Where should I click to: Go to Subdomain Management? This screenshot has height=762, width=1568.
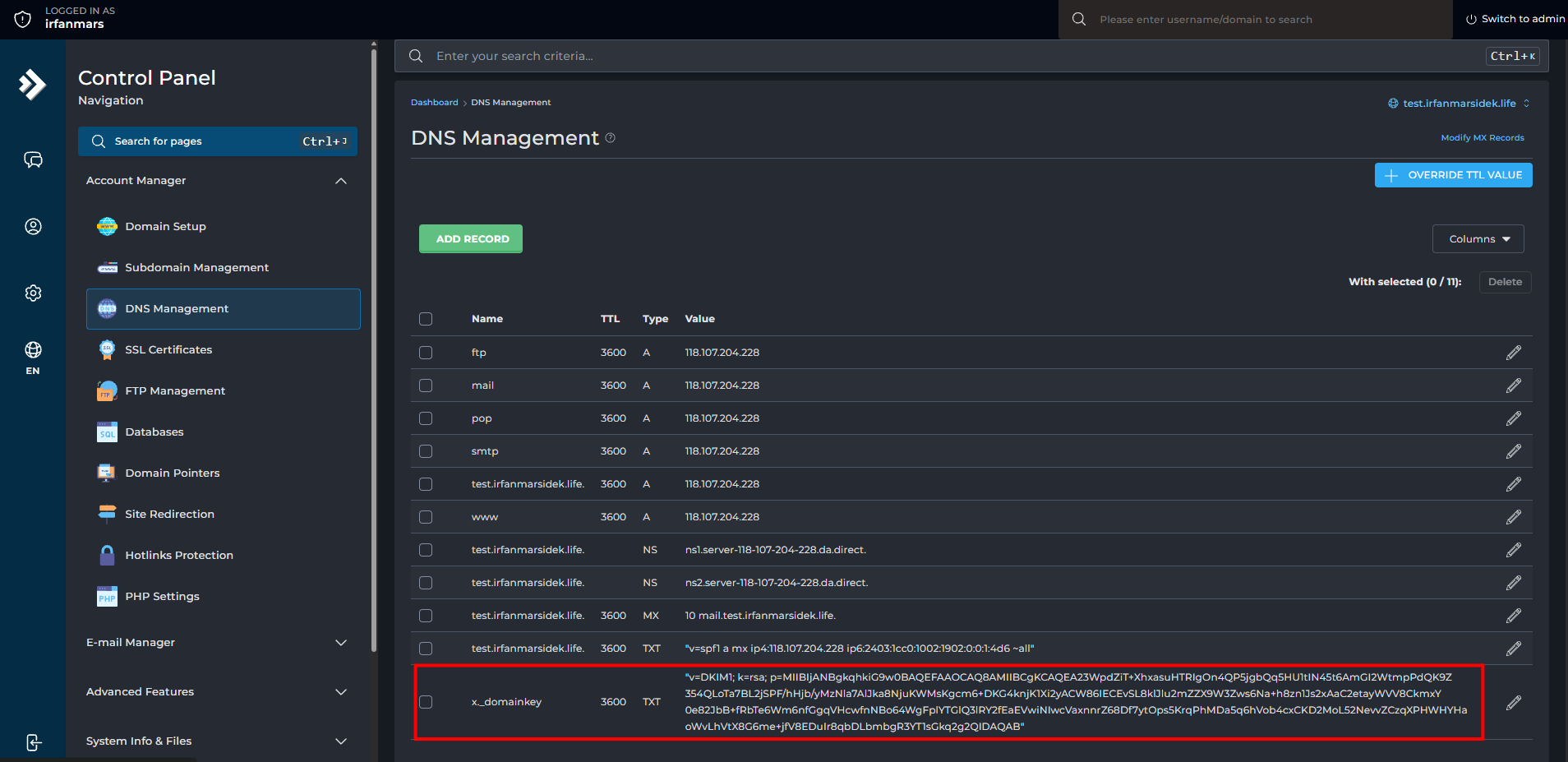(196, 268)
